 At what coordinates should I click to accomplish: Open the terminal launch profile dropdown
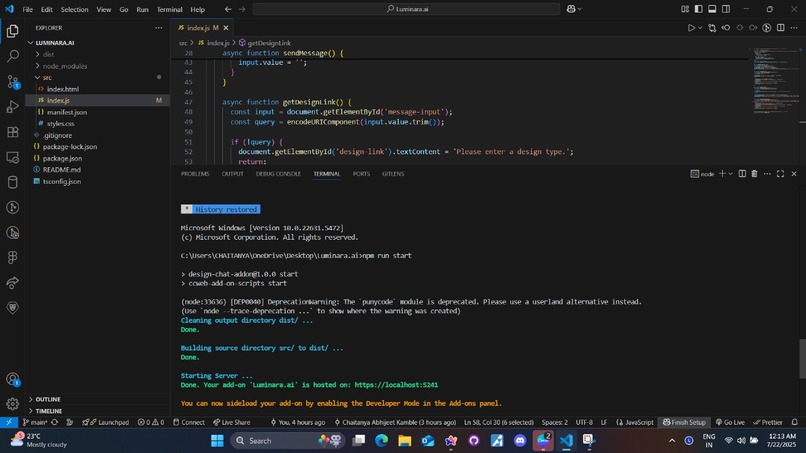click(x=730, y=174)
